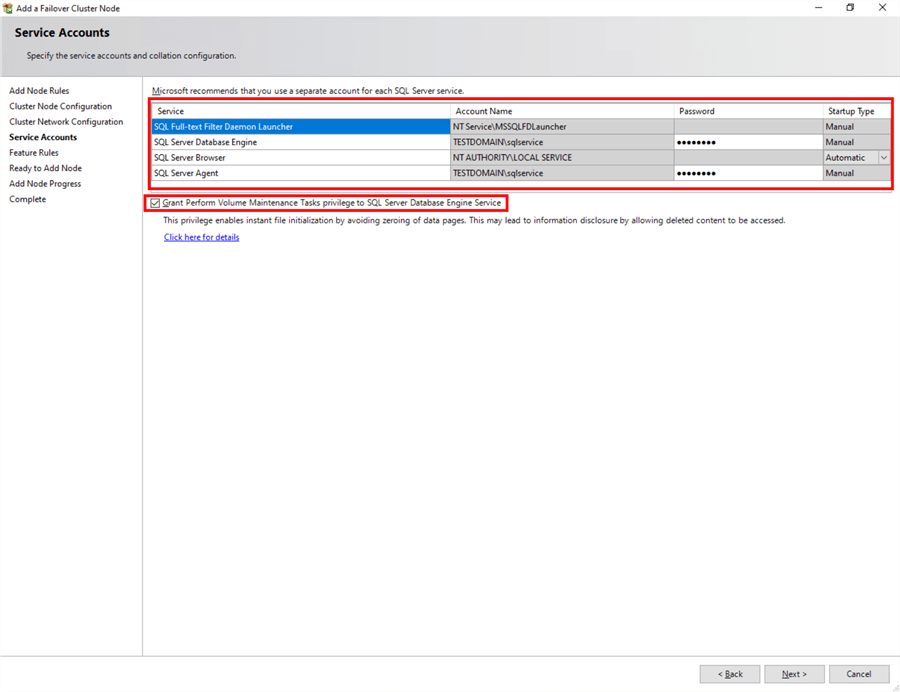900x692 pixels.
Task: Open the 'Click here for details' link
Action: point(201,237)
